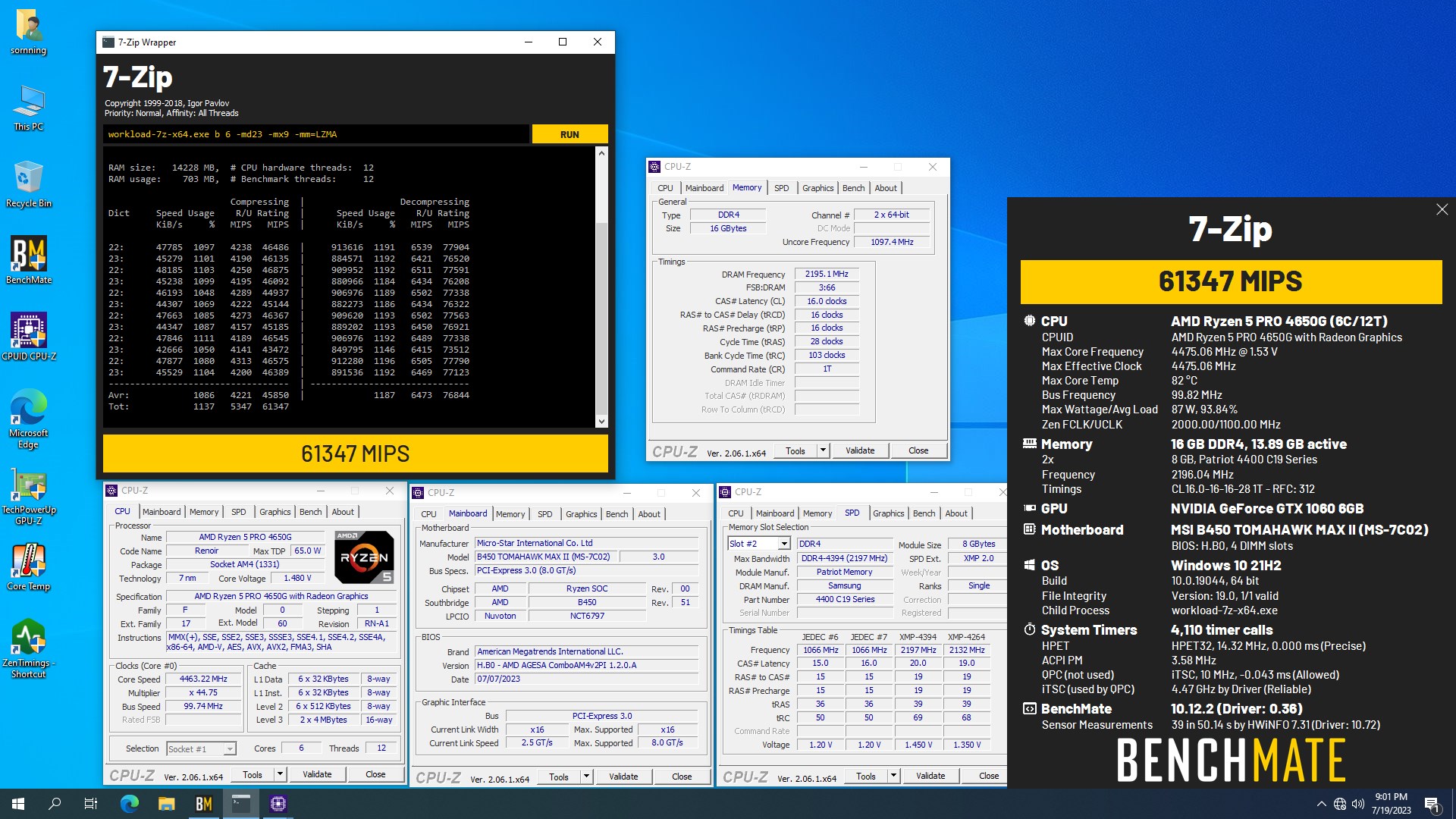Open Microsoft Edge desktop shortcut
This screenshot has width=1456, height=819.
pos(28,419)
